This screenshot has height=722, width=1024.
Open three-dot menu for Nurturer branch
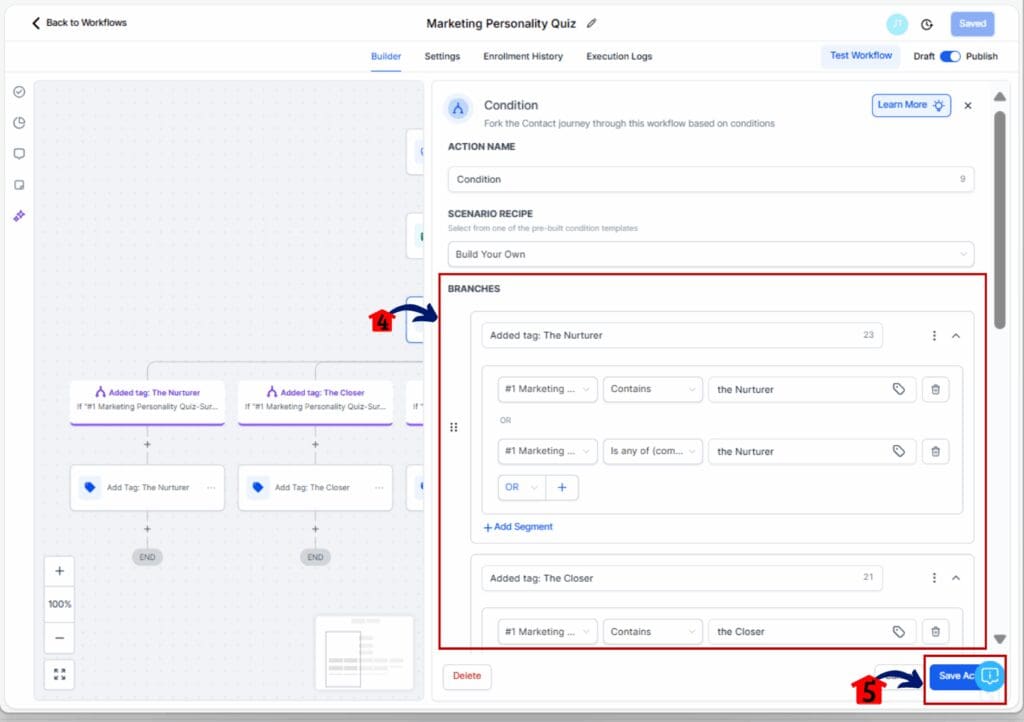[934, 336]
